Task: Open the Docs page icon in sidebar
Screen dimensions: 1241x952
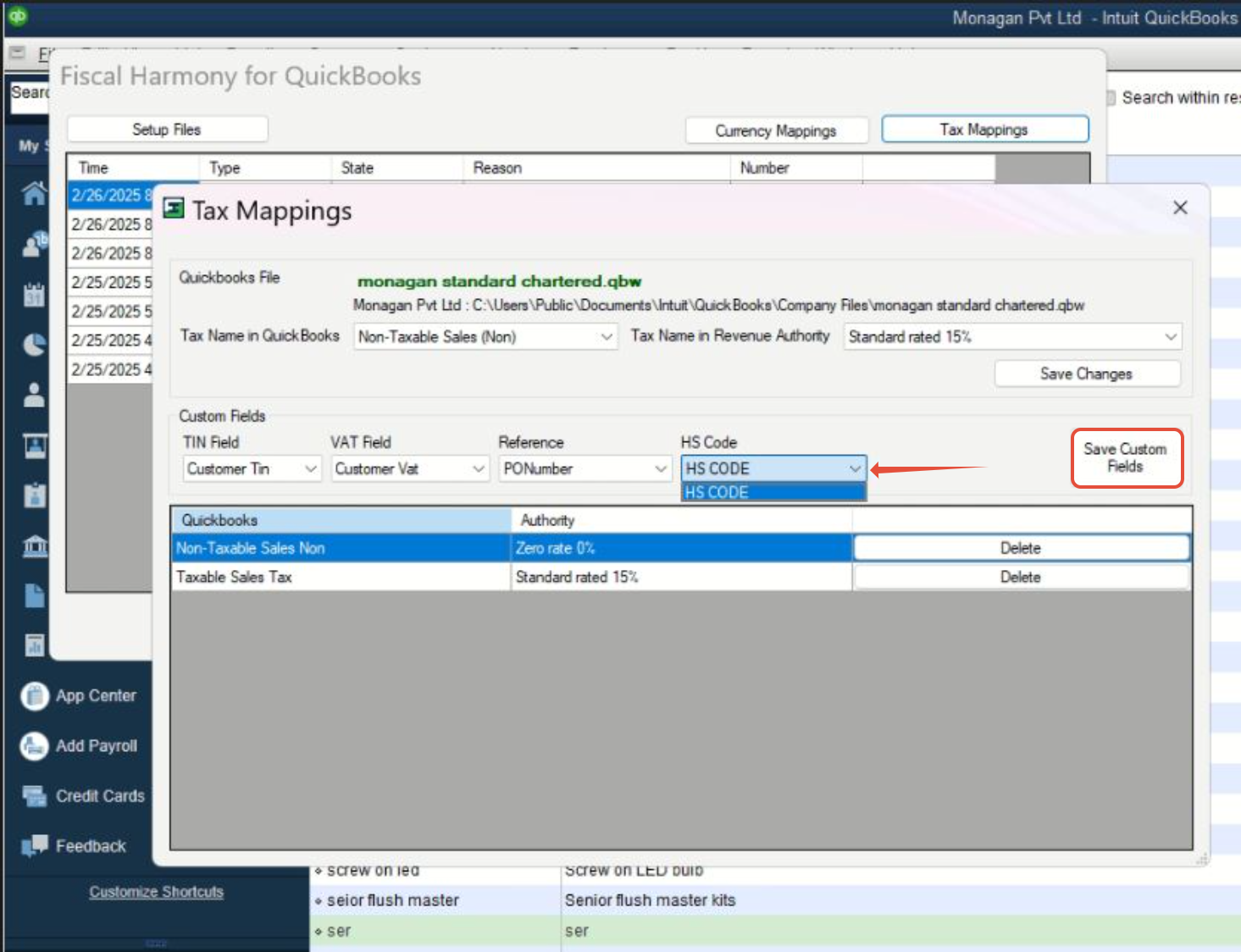Action: click(x=35, y=595)
